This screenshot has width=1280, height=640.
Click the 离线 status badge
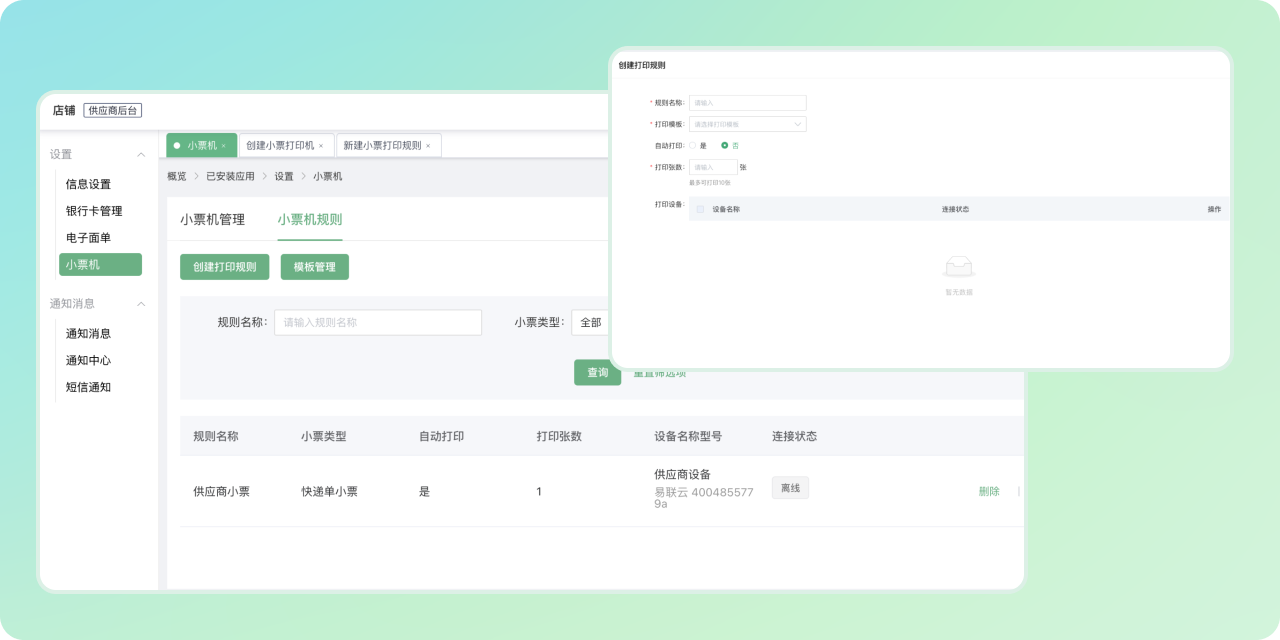[790, 488]
